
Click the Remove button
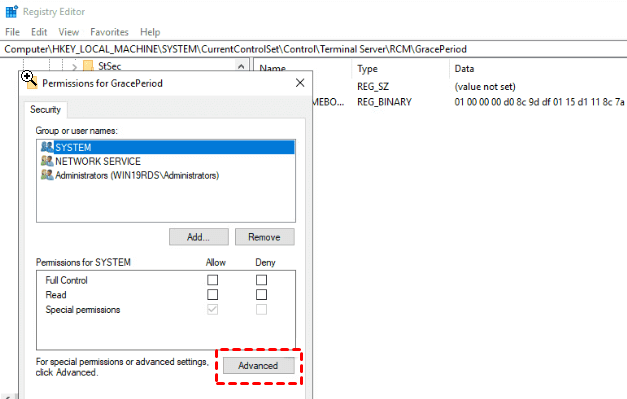264,237
